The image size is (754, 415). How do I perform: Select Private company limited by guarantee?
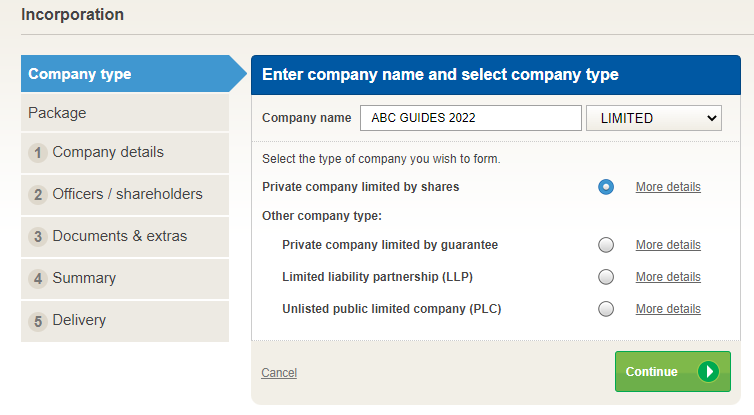coord(606,245)
